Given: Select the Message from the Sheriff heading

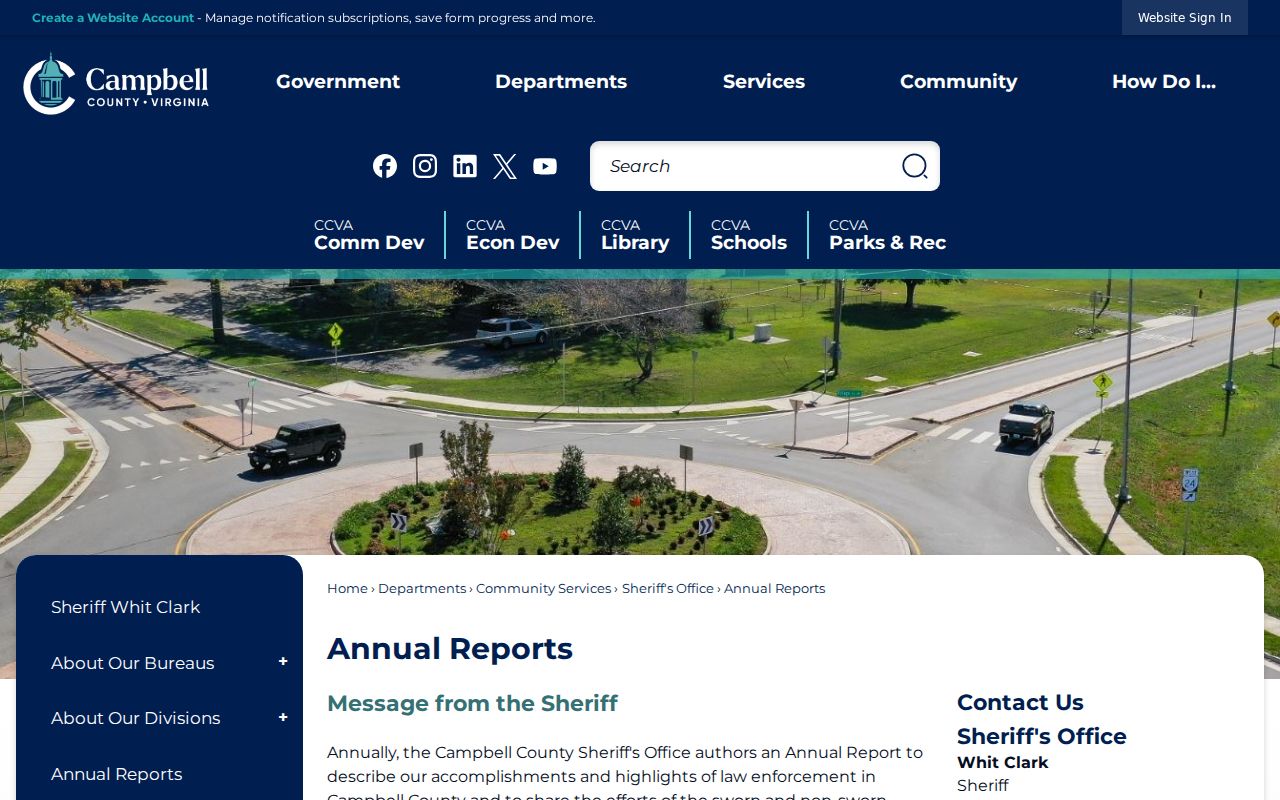Looking at the screenshot, I should coord(472,703).
